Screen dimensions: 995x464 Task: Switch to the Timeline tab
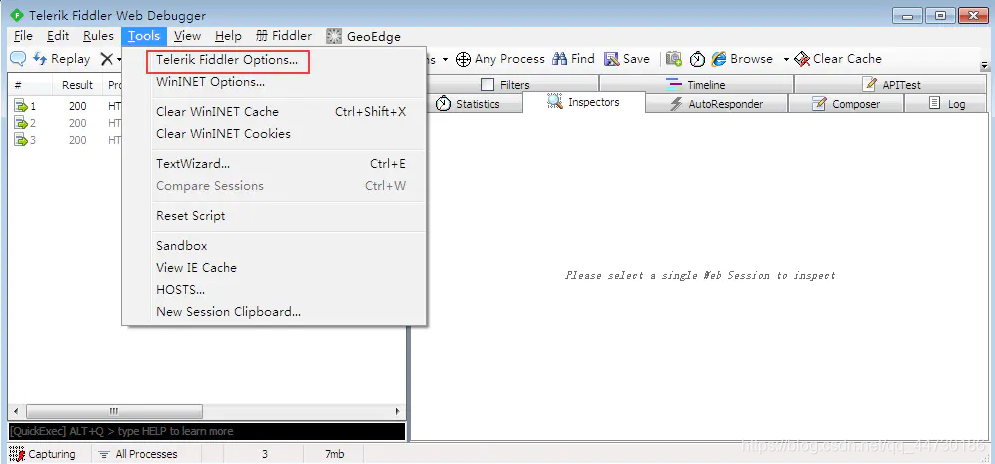pyautogui.click(x=696, y=84)
